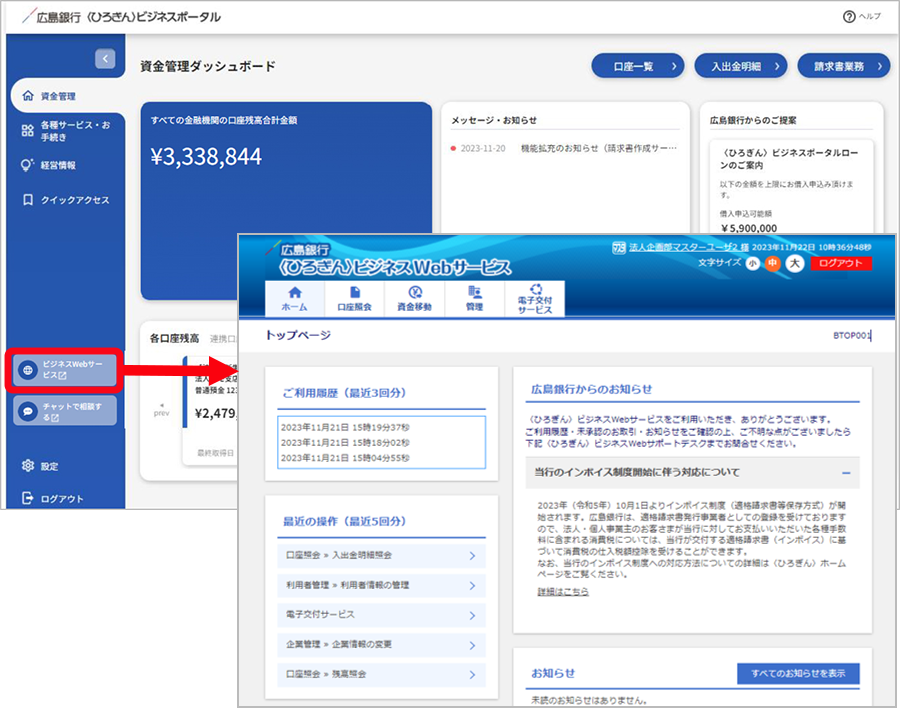Set font size to 小
Viewport: 900px width, 708px height.
point(752,264)
